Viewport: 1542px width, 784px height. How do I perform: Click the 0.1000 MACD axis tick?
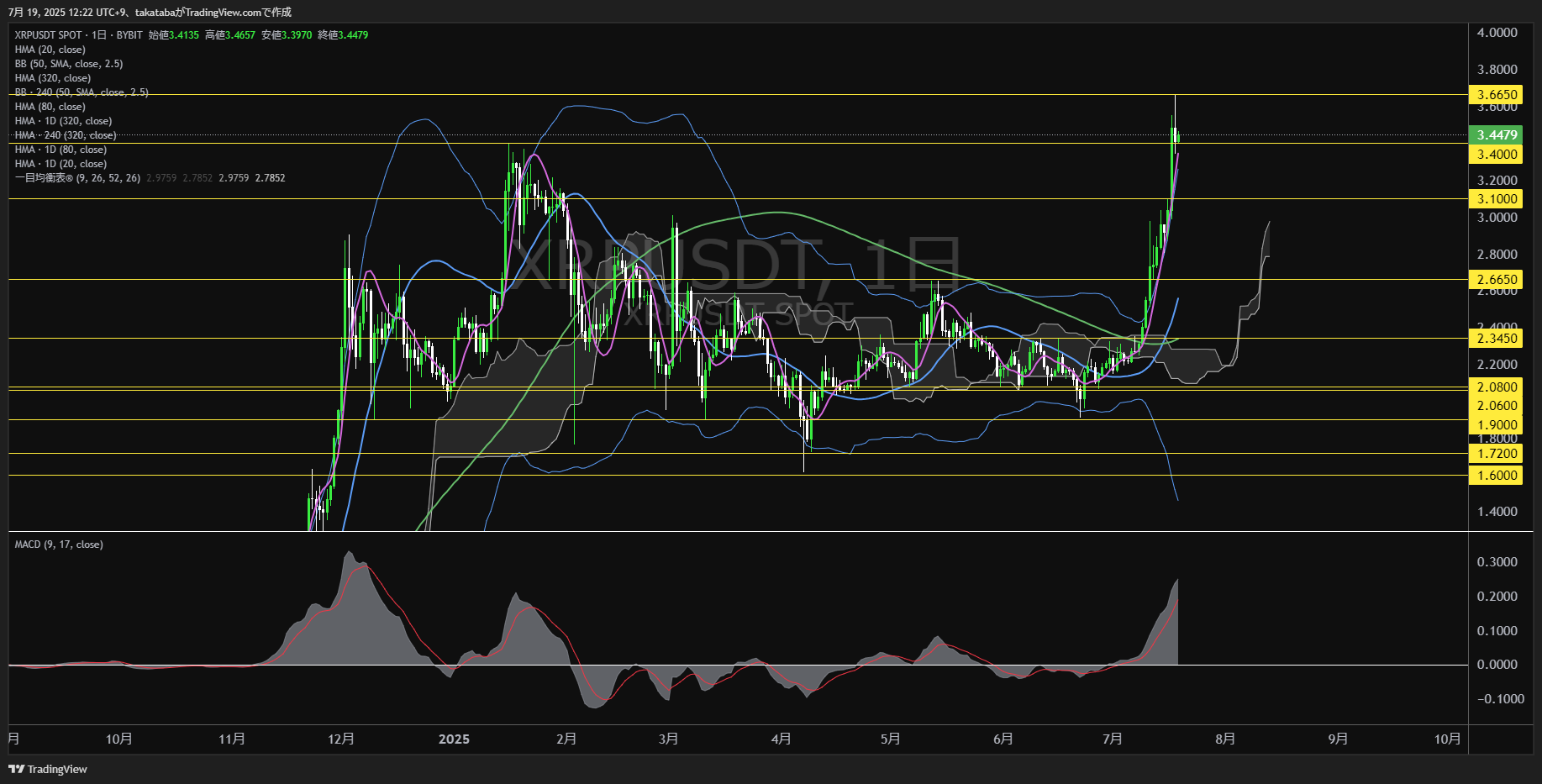click(1497, 631)
